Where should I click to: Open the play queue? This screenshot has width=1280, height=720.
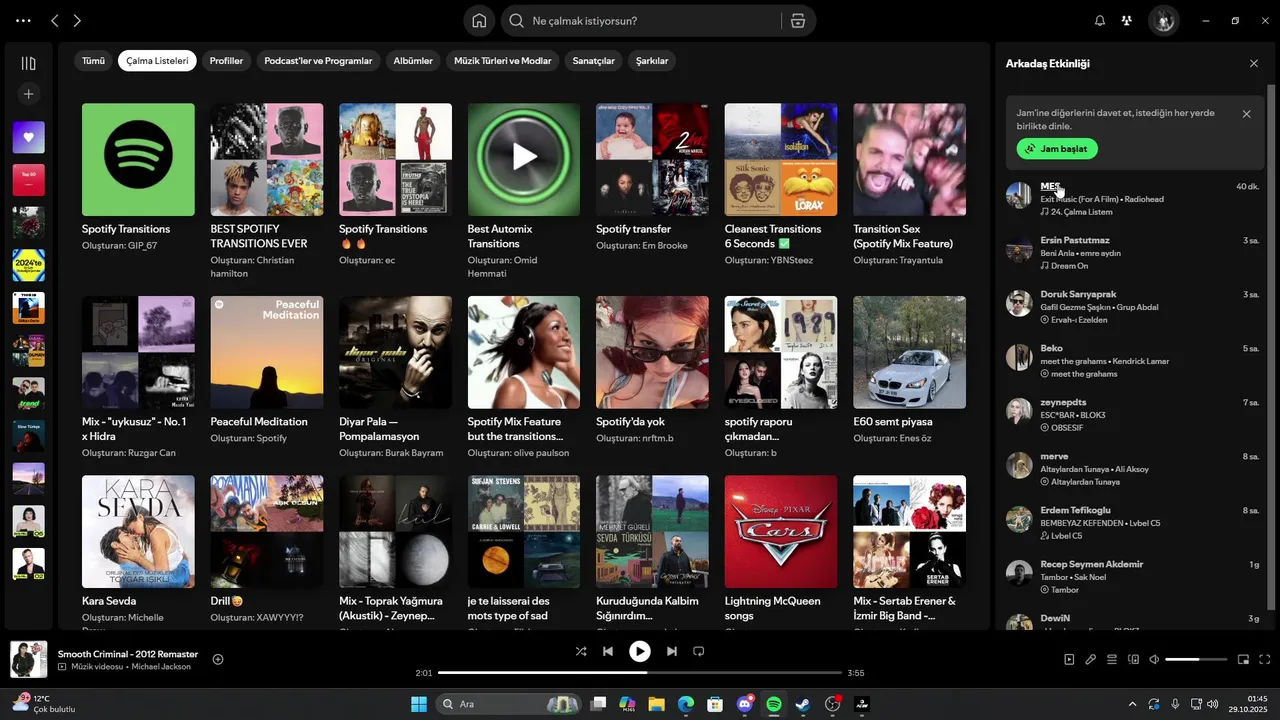(1111, 660)
